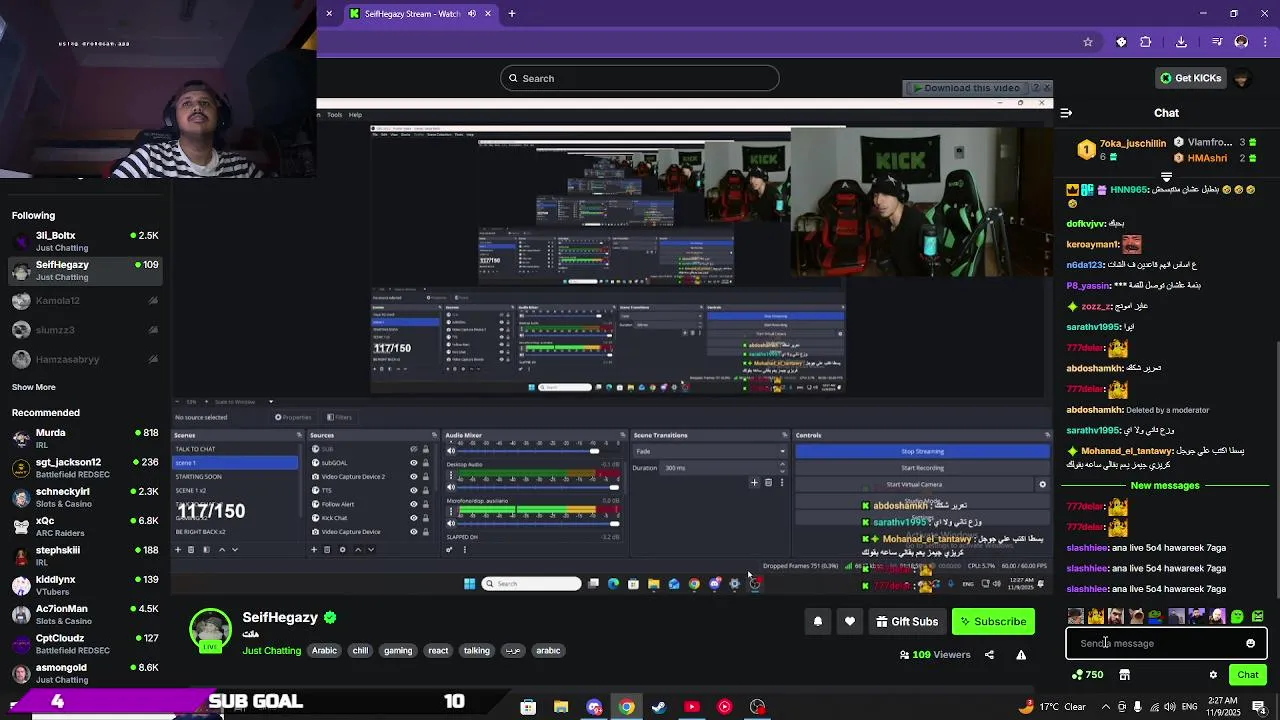Open new browser tab with plus
1280x720 pixels.
pos(512,14)
